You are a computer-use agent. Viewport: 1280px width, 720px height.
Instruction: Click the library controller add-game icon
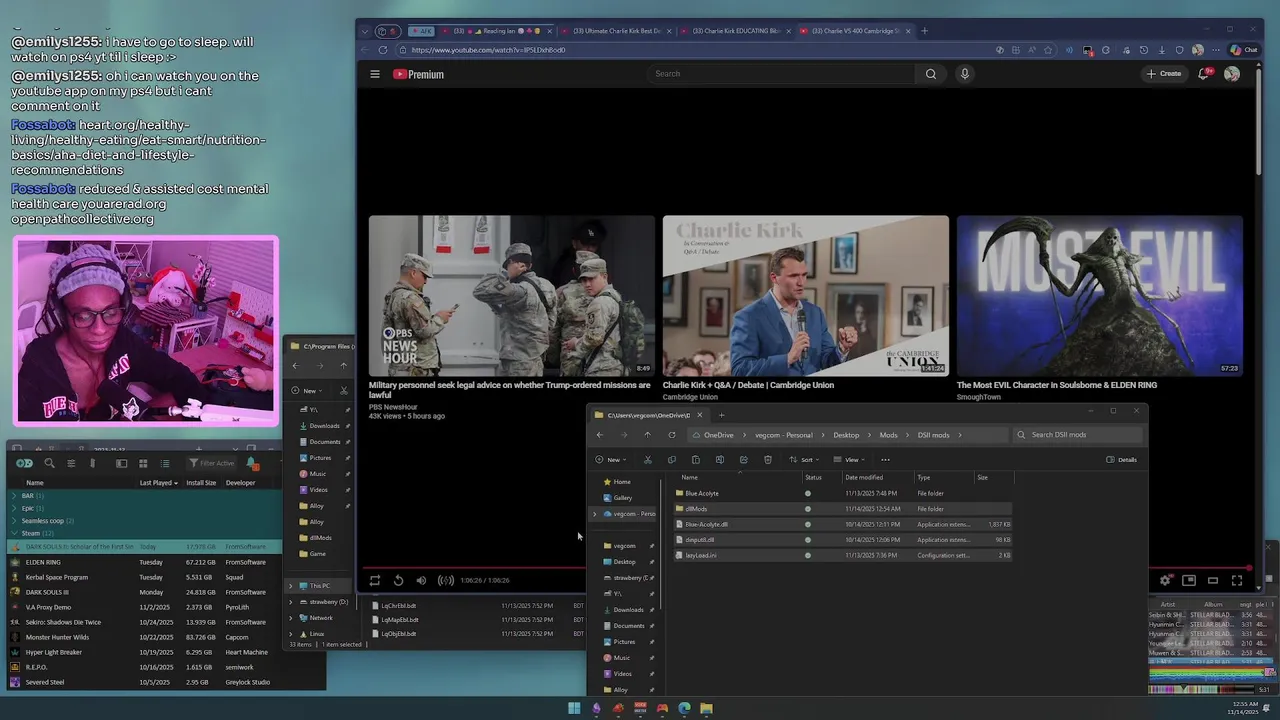tap(24, 463)
